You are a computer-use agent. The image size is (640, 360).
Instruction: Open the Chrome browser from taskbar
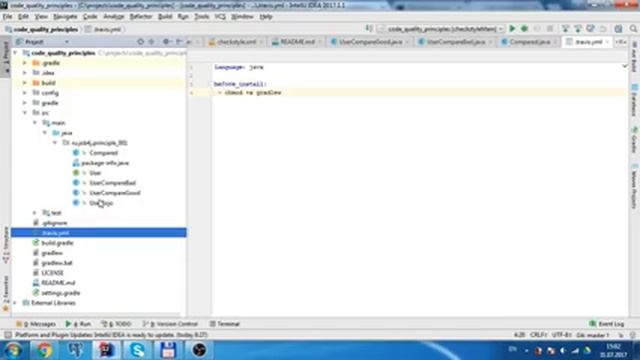click(x=44, y=350)
